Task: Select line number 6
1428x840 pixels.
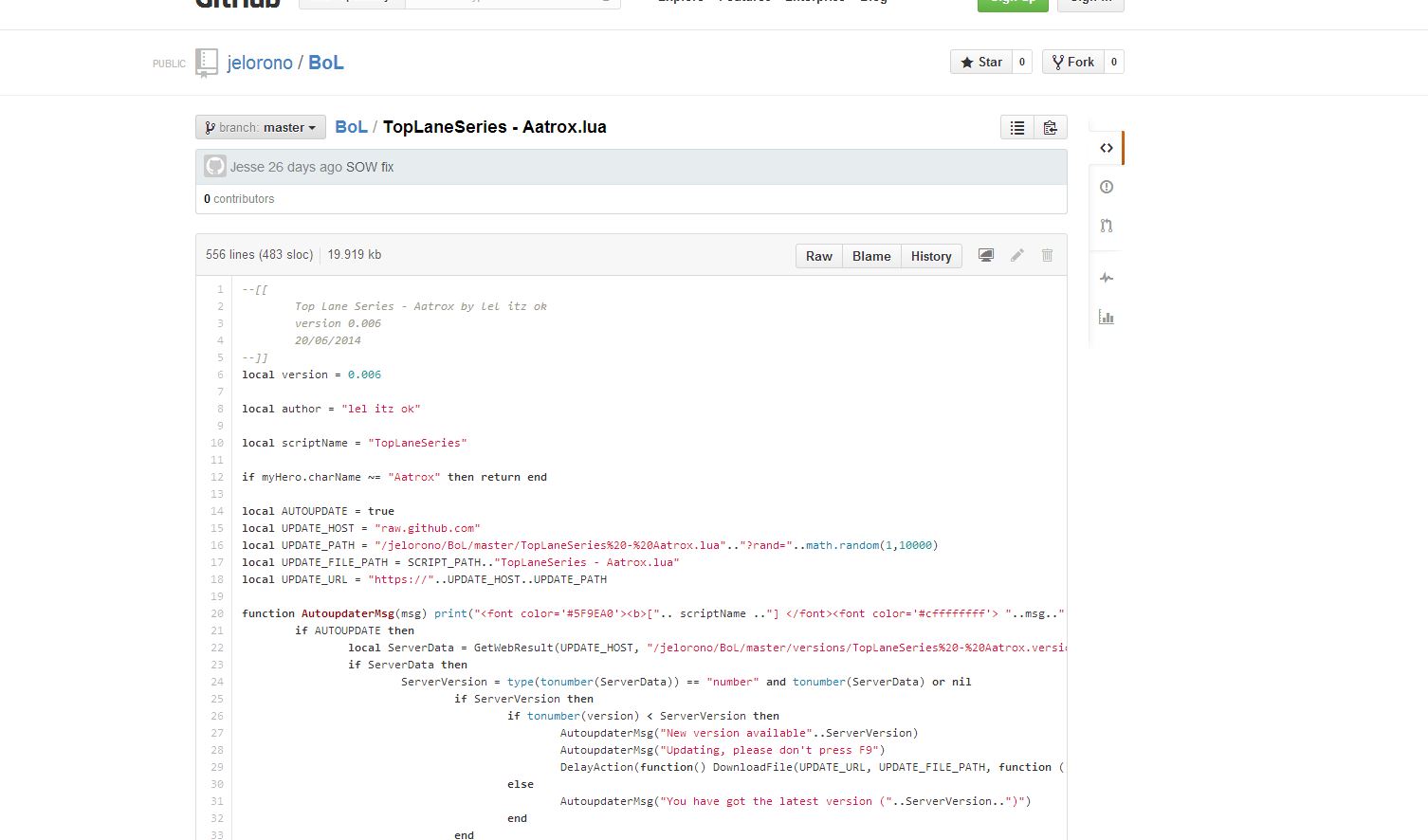Action: point(220,374)
